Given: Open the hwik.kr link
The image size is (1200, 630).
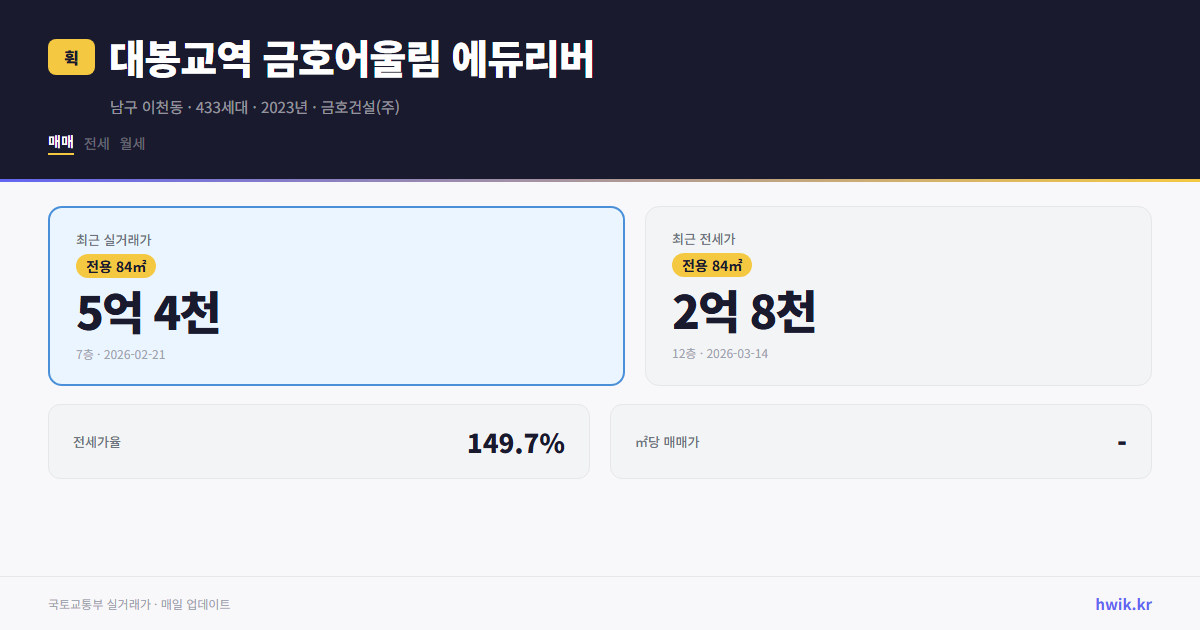Looking at the screenshot, I should pos(1123,603).
